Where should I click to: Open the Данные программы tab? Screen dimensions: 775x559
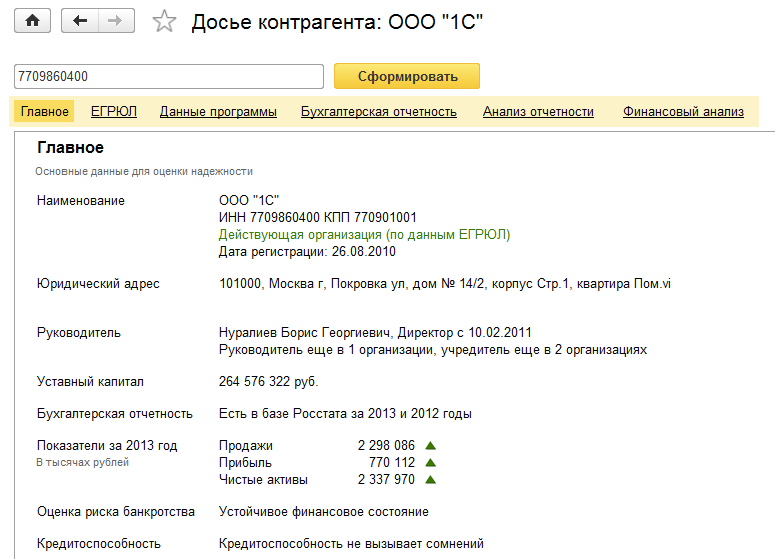(218, 111)
